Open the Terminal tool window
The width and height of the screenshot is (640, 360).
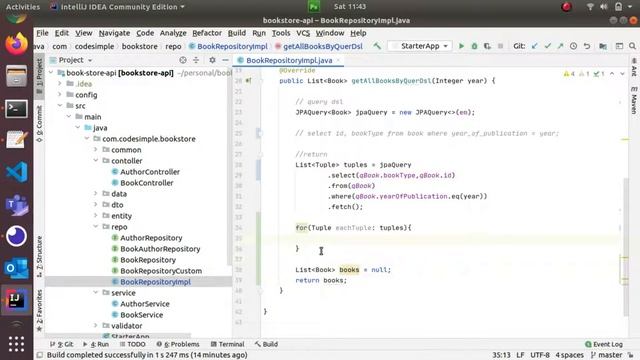click(227, 344)
